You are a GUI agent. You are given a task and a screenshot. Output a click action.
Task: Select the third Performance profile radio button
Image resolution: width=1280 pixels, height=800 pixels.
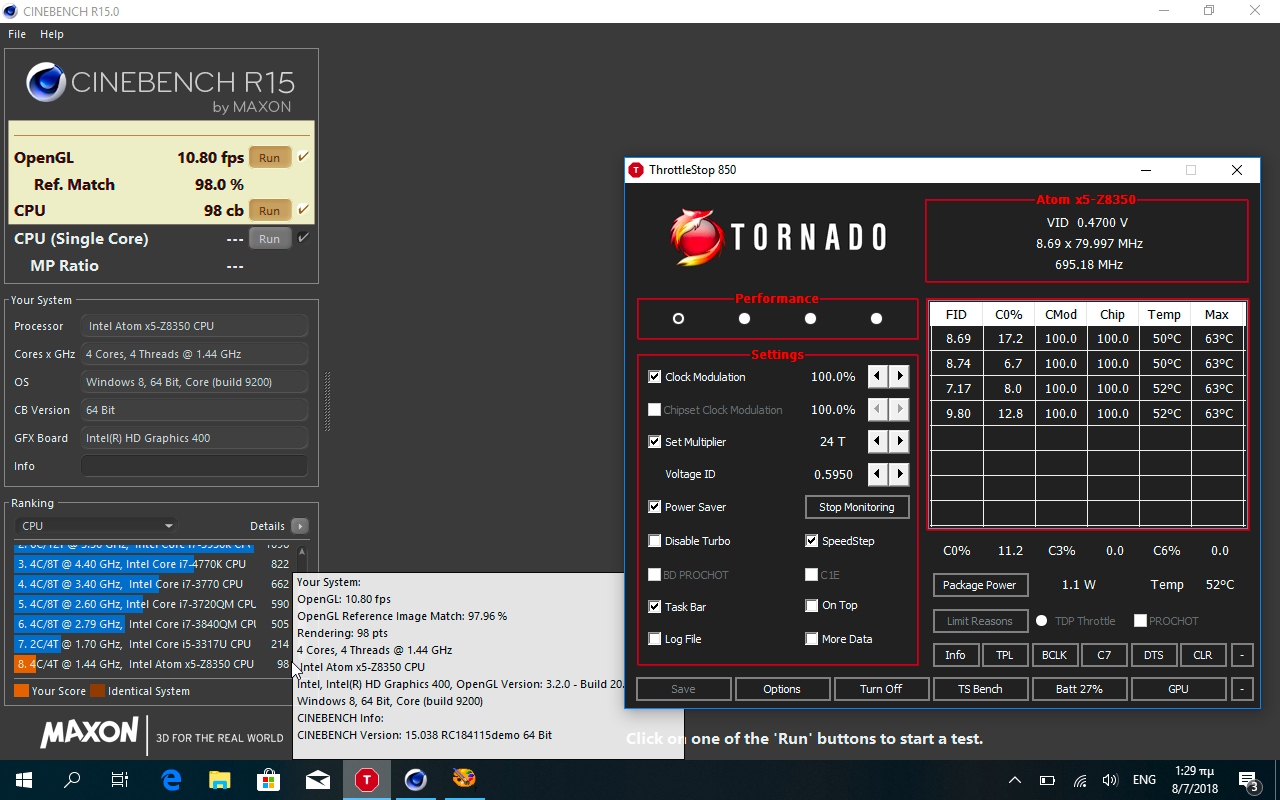click(810, 319)
